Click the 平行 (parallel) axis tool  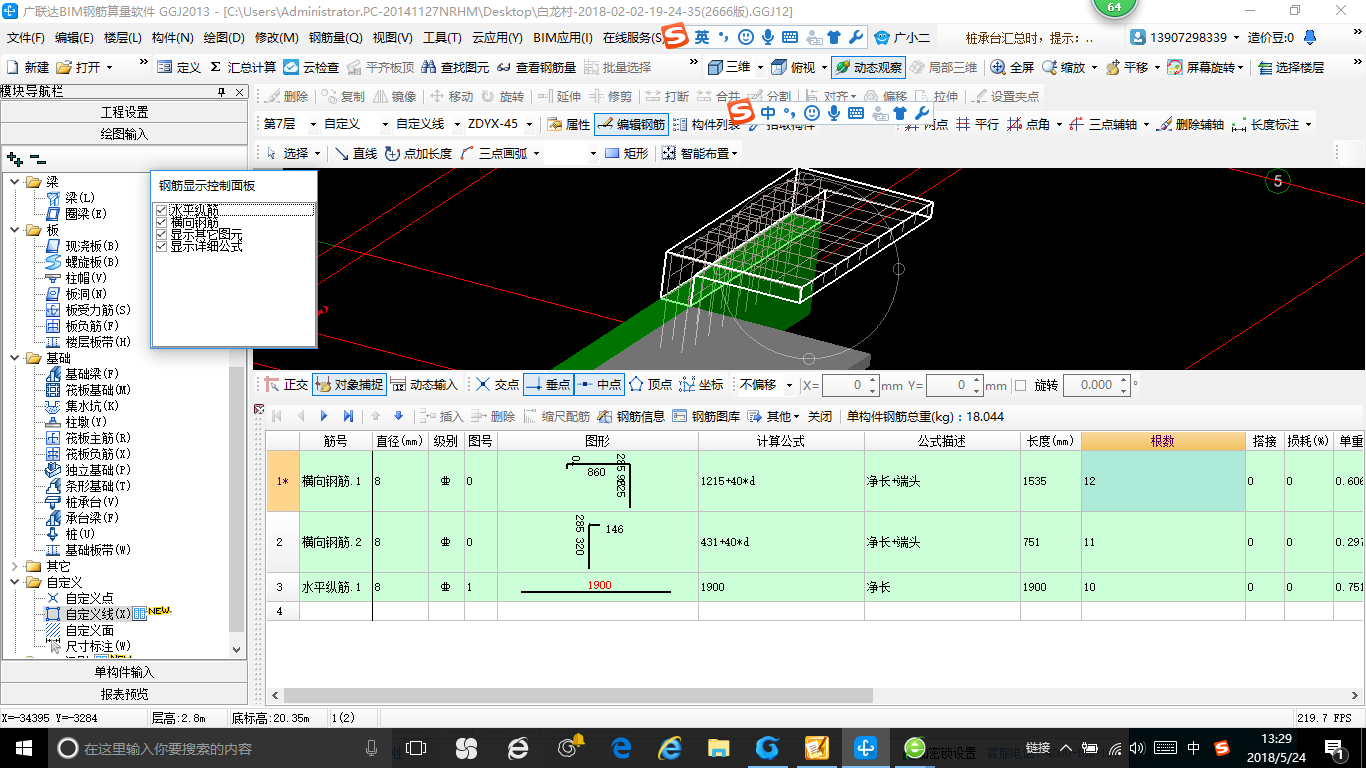[977, 125]
